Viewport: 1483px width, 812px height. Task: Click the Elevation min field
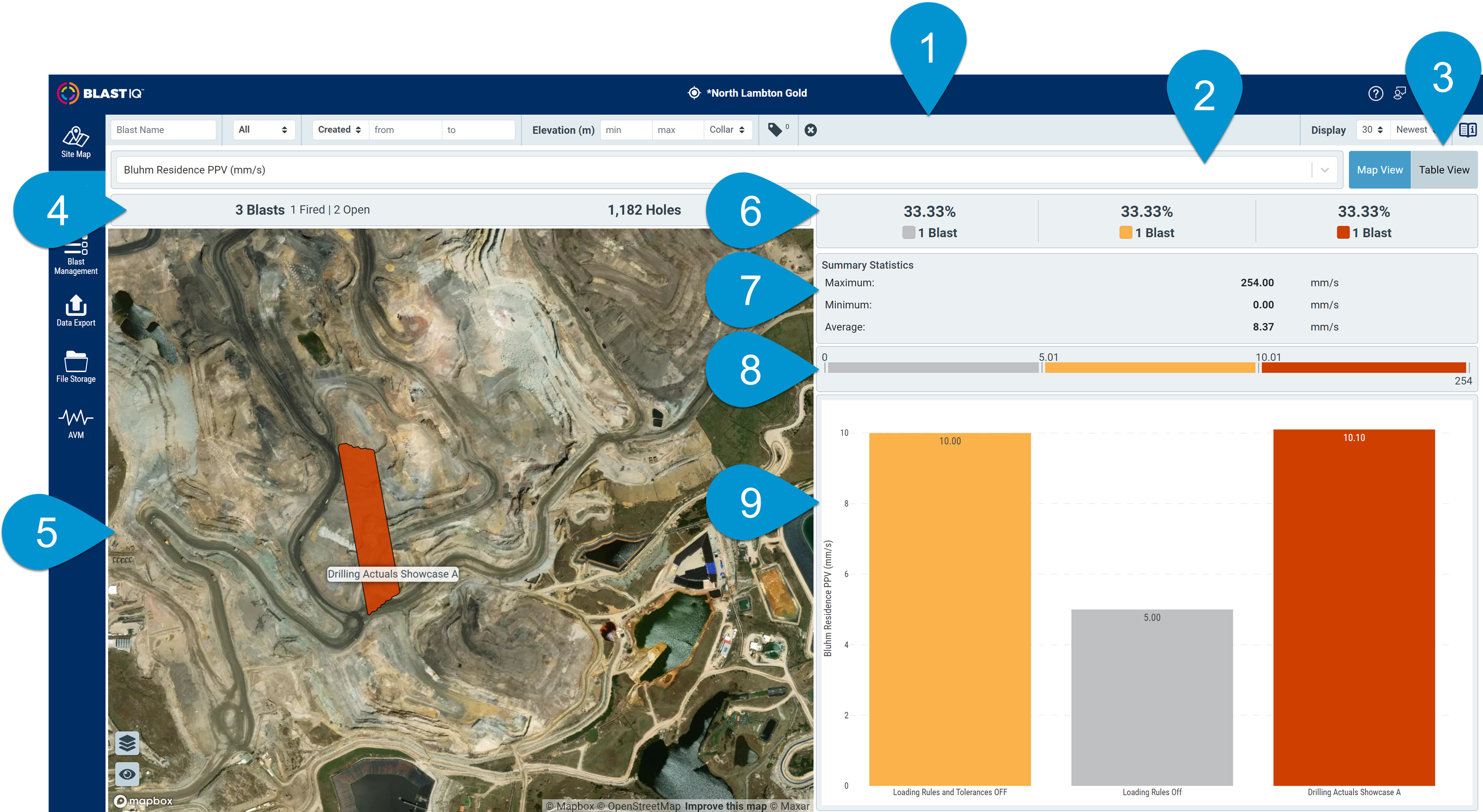pos(626,130)
